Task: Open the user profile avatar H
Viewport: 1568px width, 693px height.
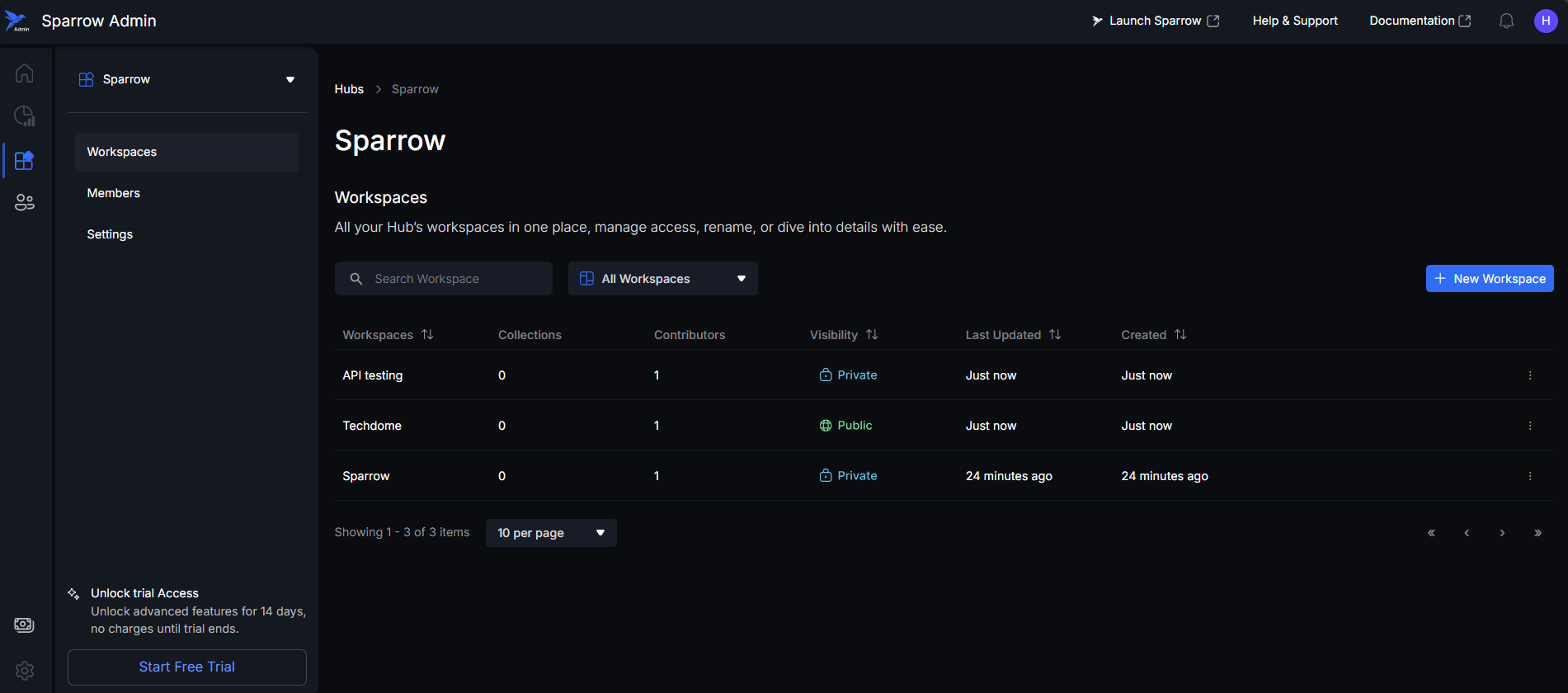Action: point(1545,21)
